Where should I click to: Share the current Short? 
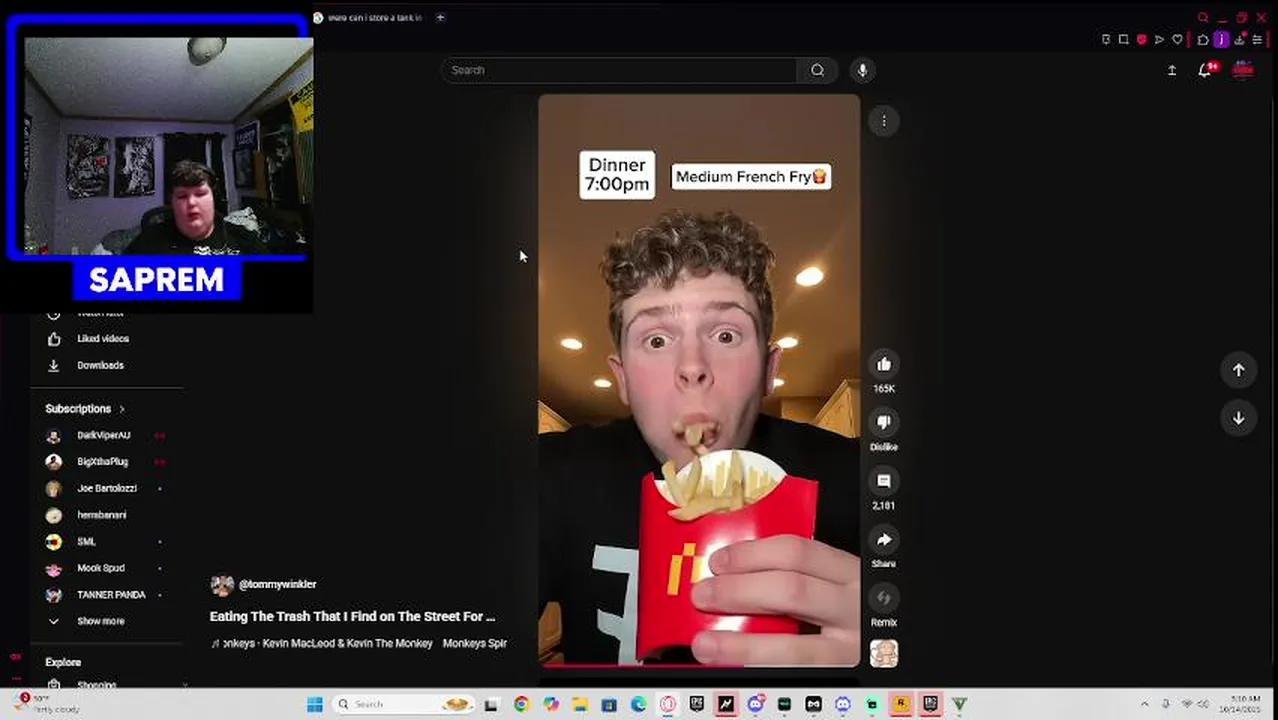pyautogui.click(x=884, y=540)
